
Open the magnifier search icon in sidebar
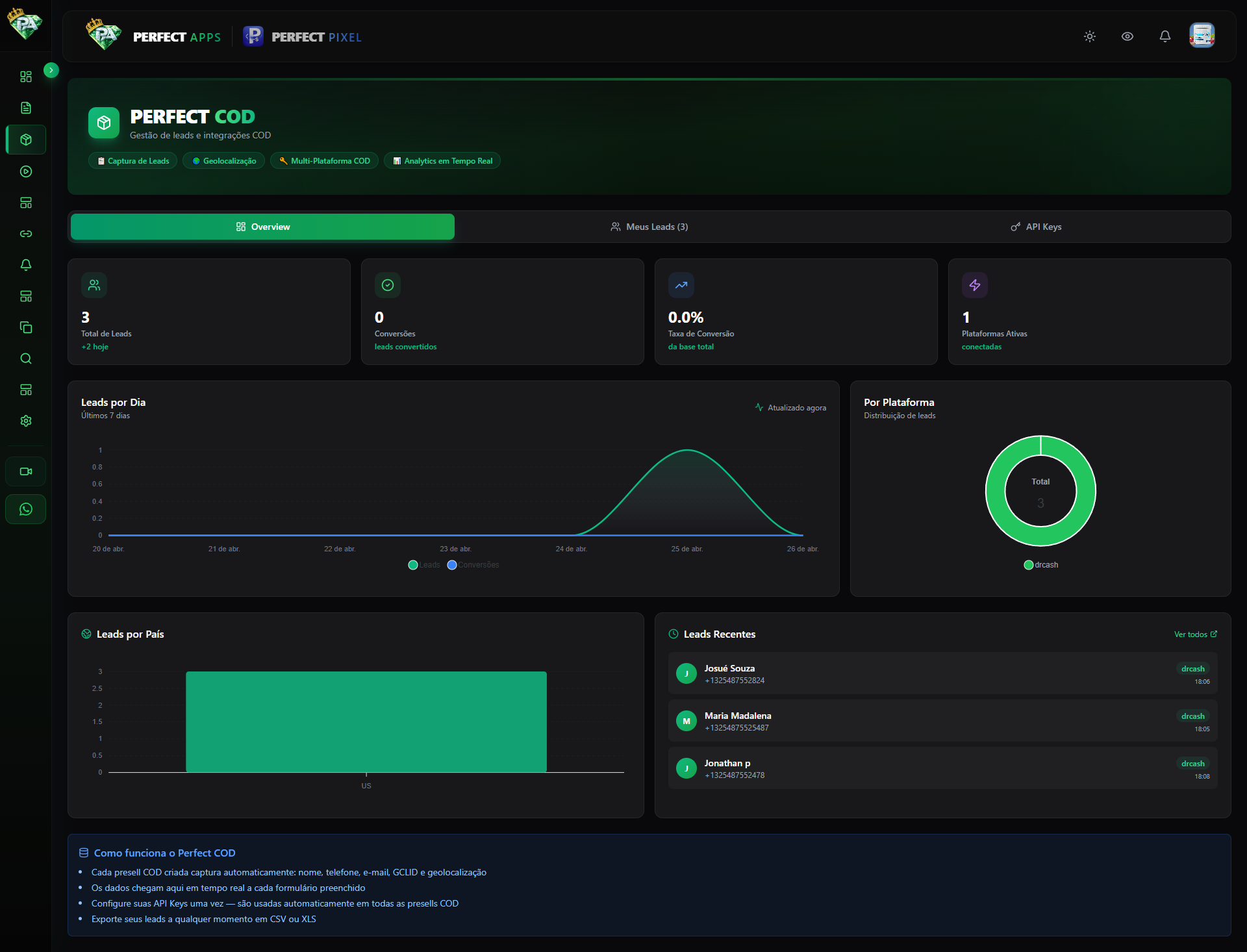point(26,358)
